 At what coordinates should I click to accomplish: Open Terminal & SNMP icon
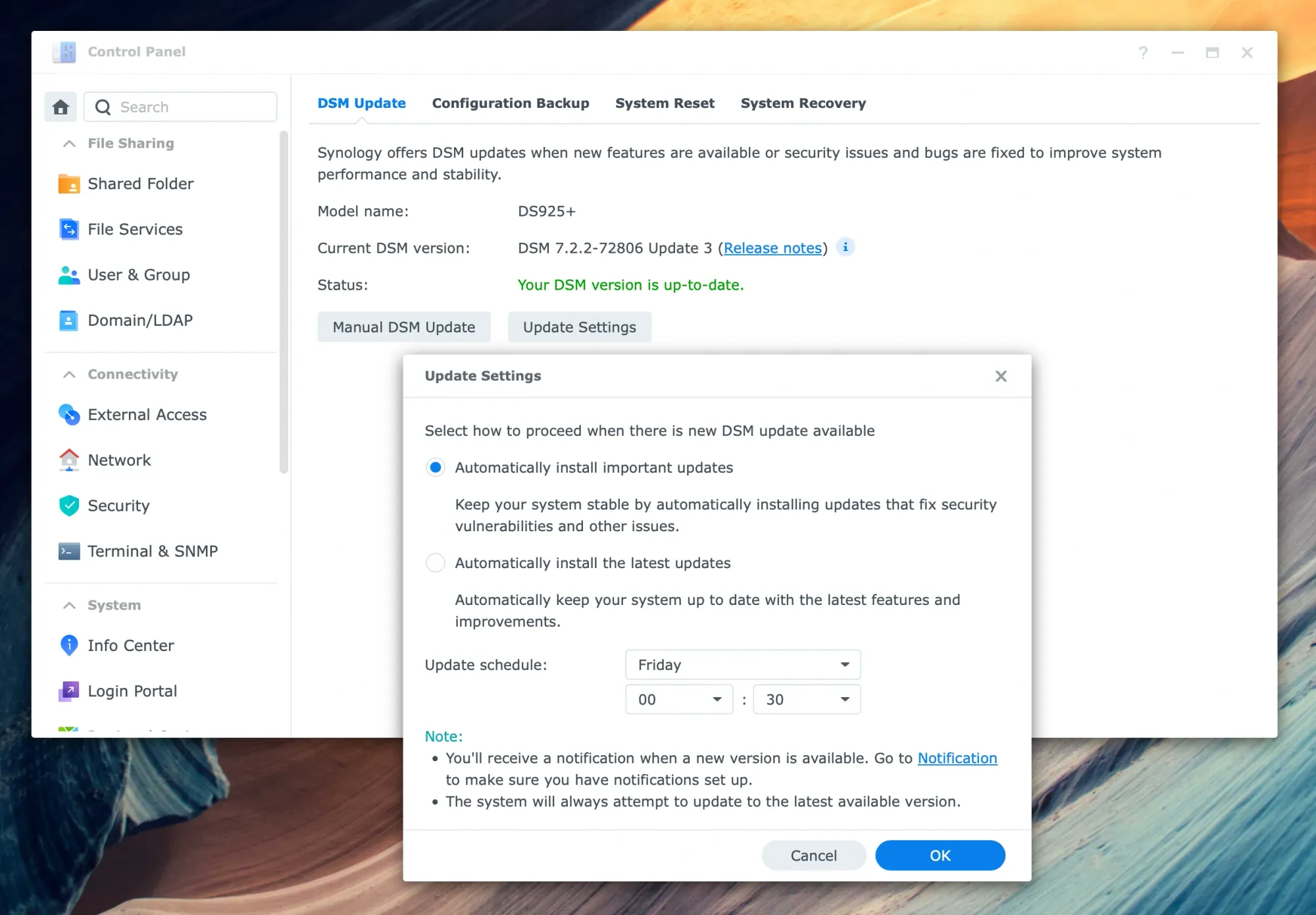point(69,551)
